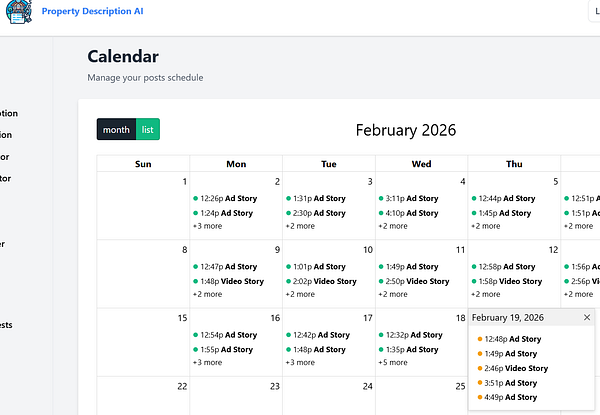
Task: Open 4:49p Ad Story in popover
Action: (512, 397)
